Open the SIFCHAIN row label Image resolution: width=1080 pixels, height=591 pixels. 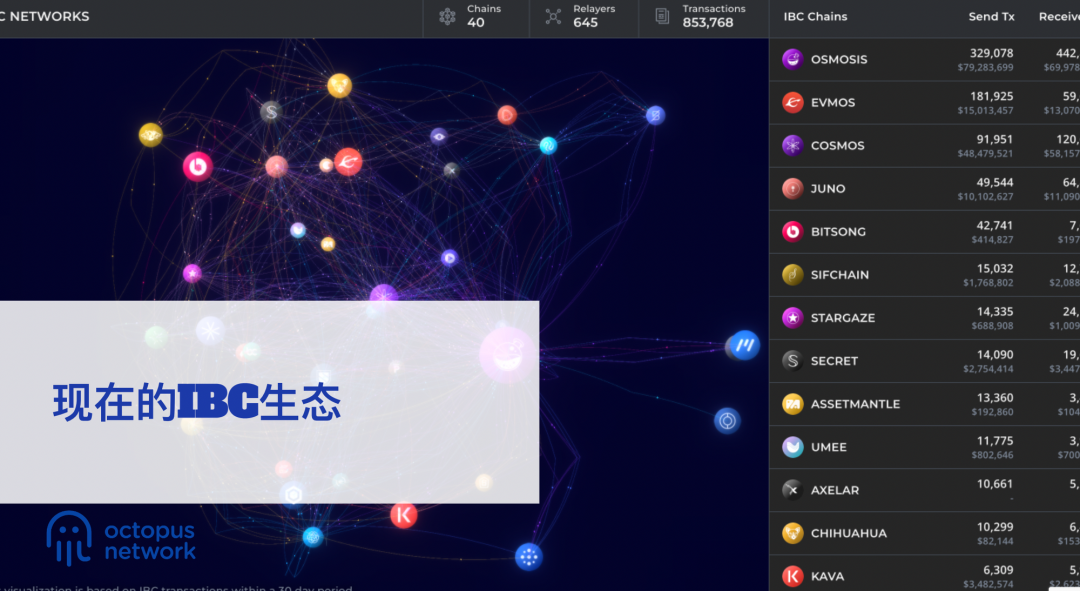840,275
